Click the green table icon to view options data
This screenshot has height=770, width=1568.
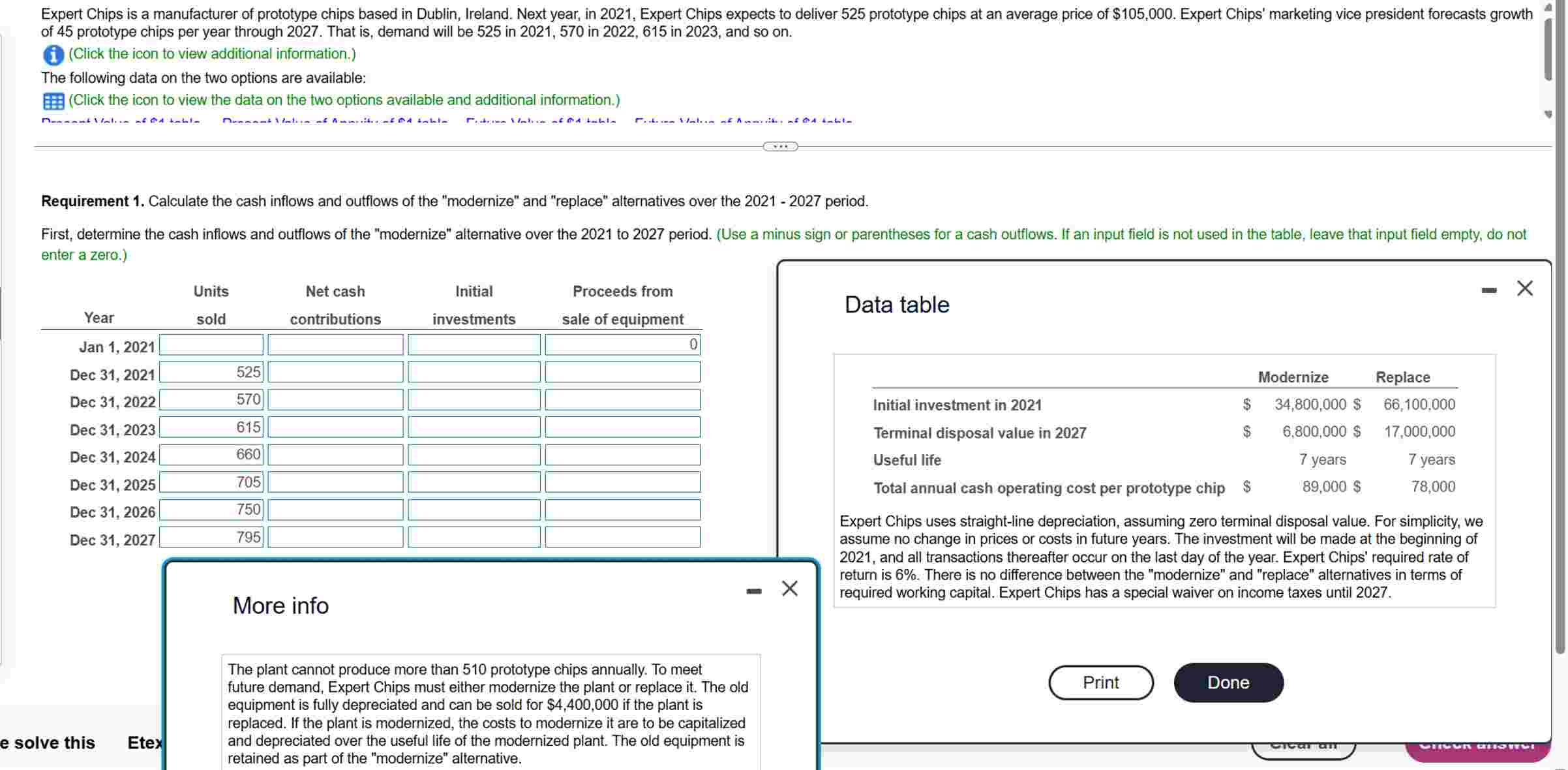(x=52, y=100)
